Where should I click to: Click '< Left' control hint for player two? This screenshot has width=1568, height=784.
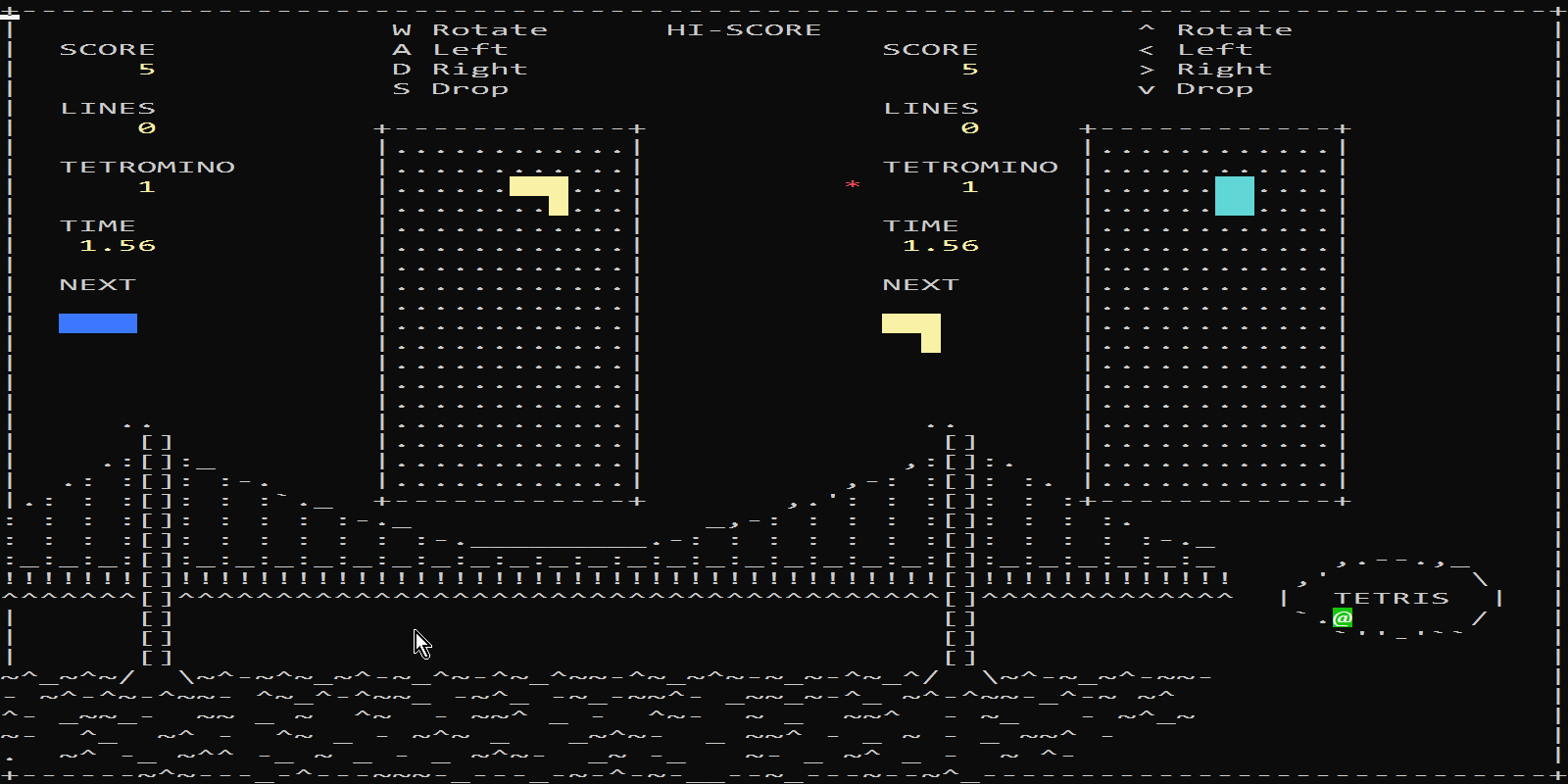point(1196,49)
